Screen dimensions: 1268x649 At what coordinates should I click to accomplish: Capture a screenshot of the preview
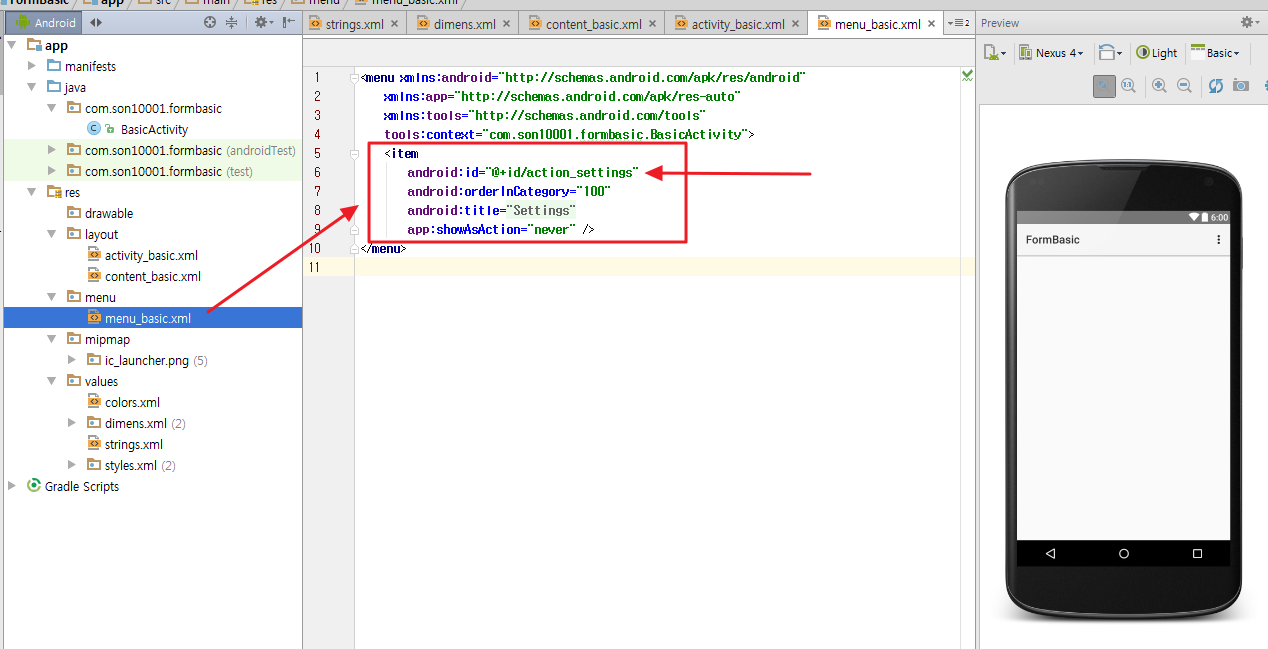tap(1240, 86)
